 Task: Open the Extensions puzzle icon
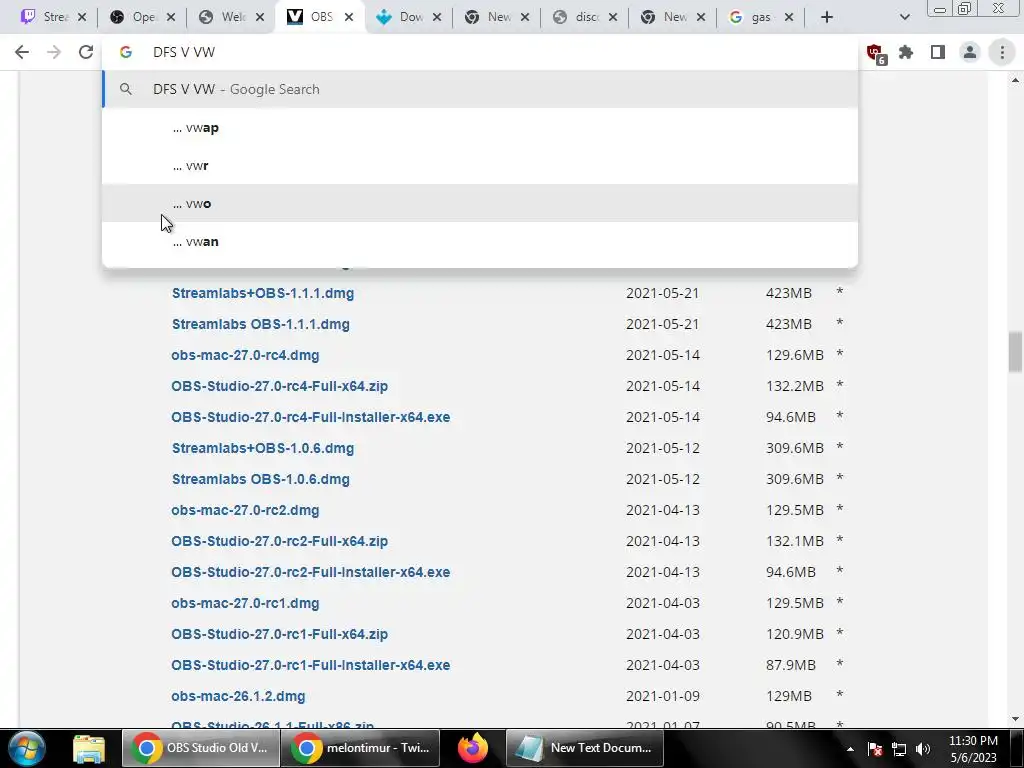coord(906,52)
